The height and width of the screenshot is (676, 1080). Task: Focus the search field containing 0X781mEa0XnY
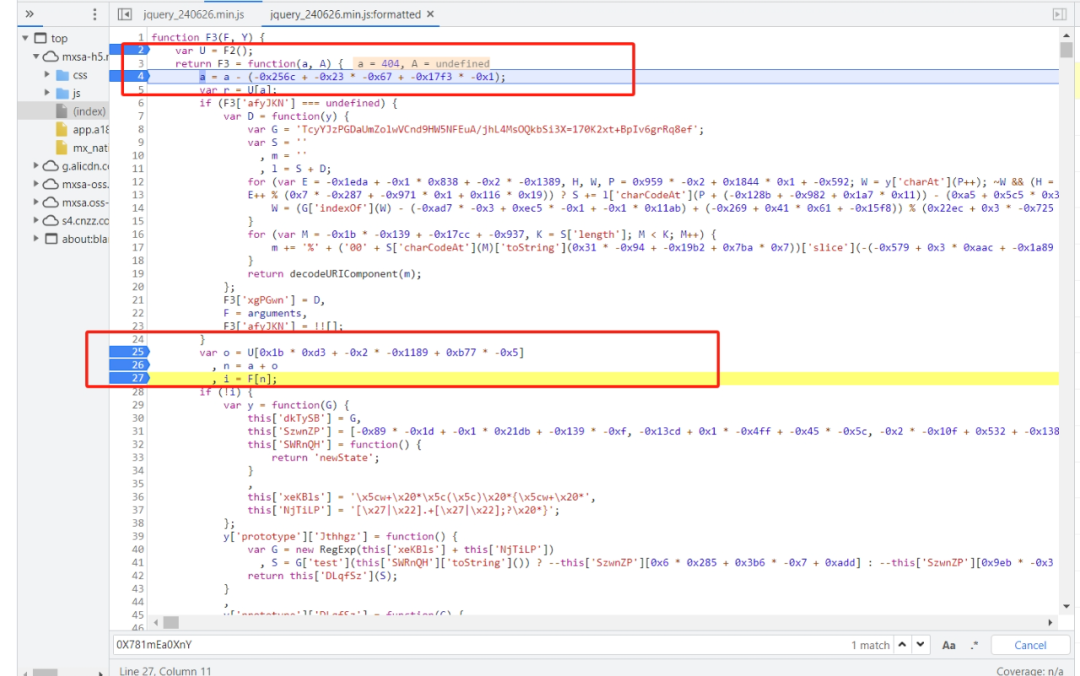[481, 645]
